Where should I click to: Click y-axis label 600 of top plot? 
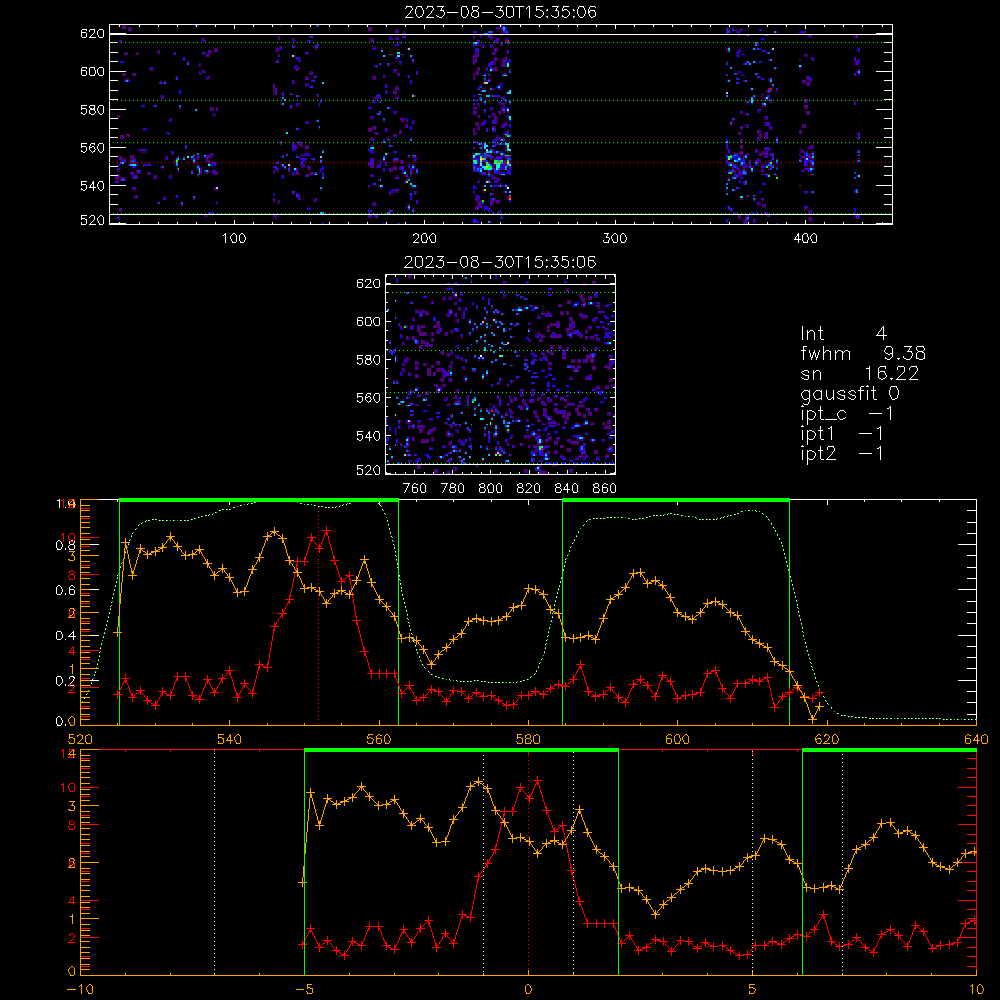click(92, 71)
